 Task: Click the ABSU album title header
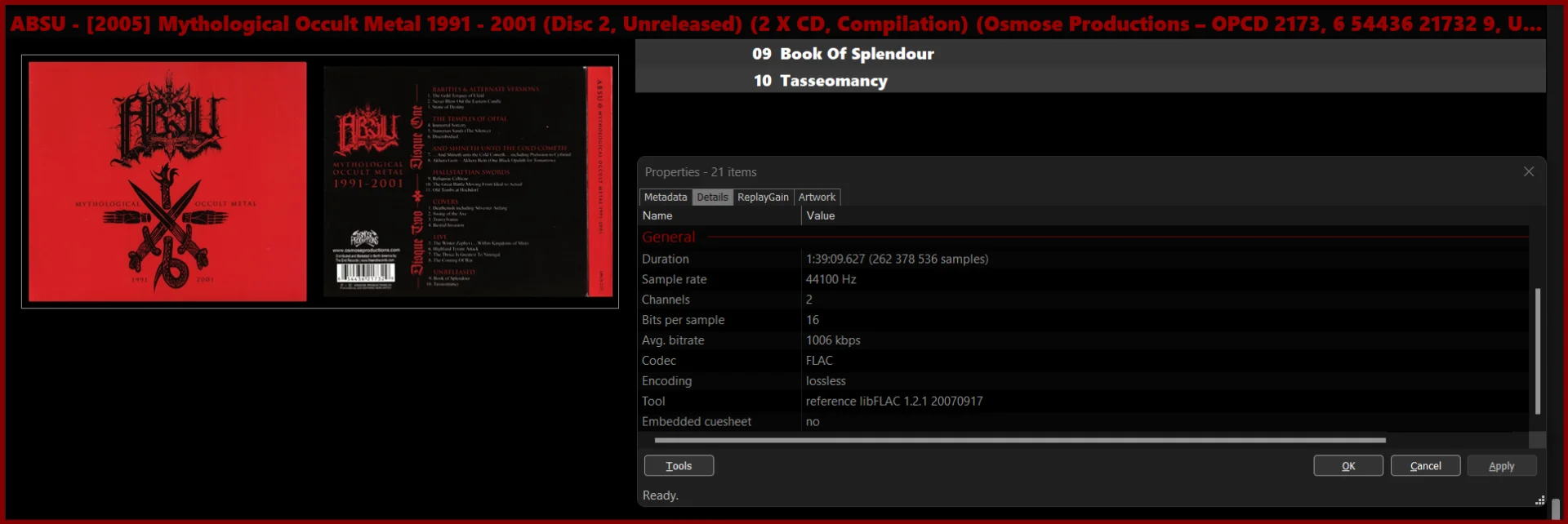(x=776, y=24)
